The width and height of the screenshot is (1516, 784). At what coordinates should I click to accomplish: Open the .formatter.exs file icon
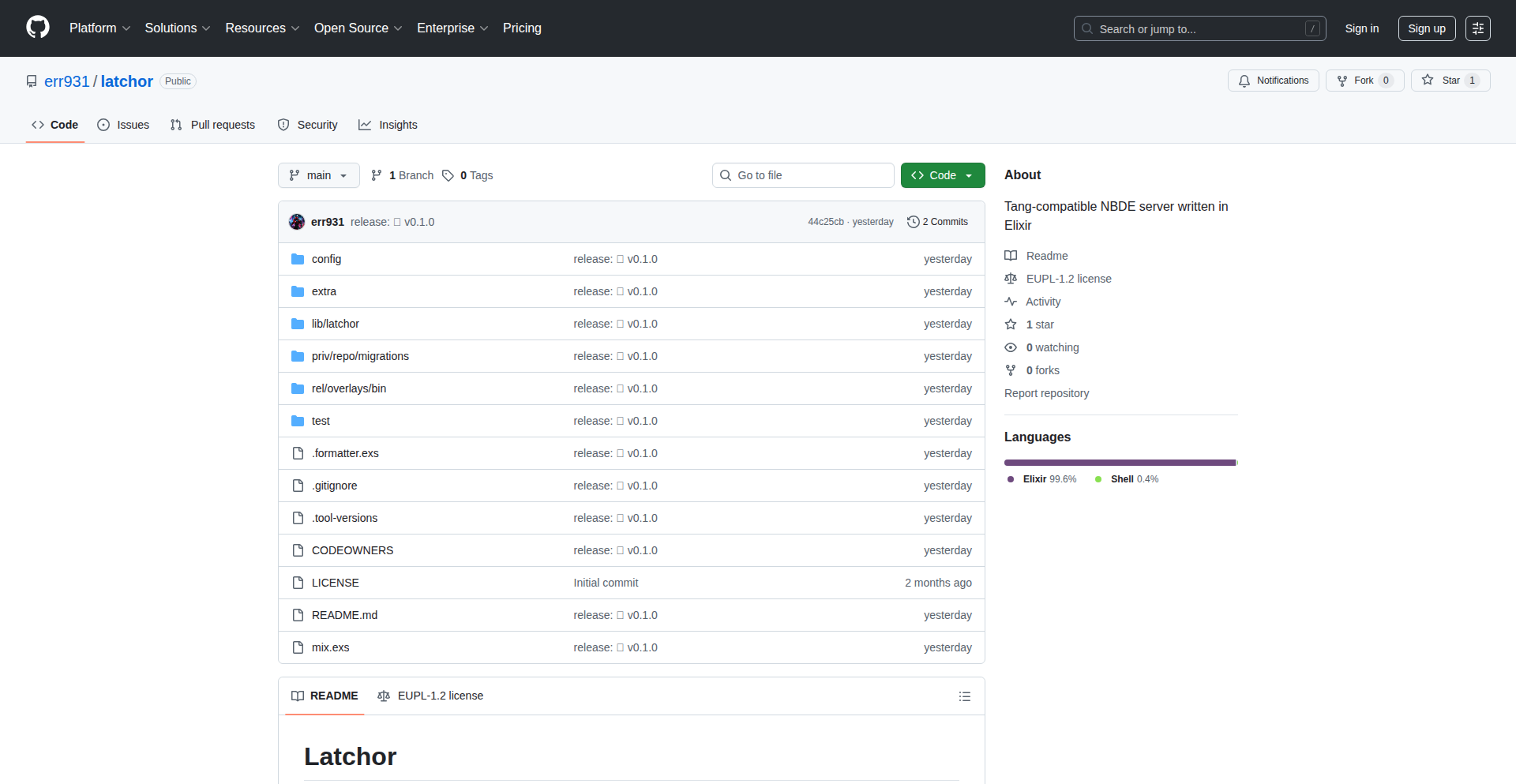tap(298, 453)
